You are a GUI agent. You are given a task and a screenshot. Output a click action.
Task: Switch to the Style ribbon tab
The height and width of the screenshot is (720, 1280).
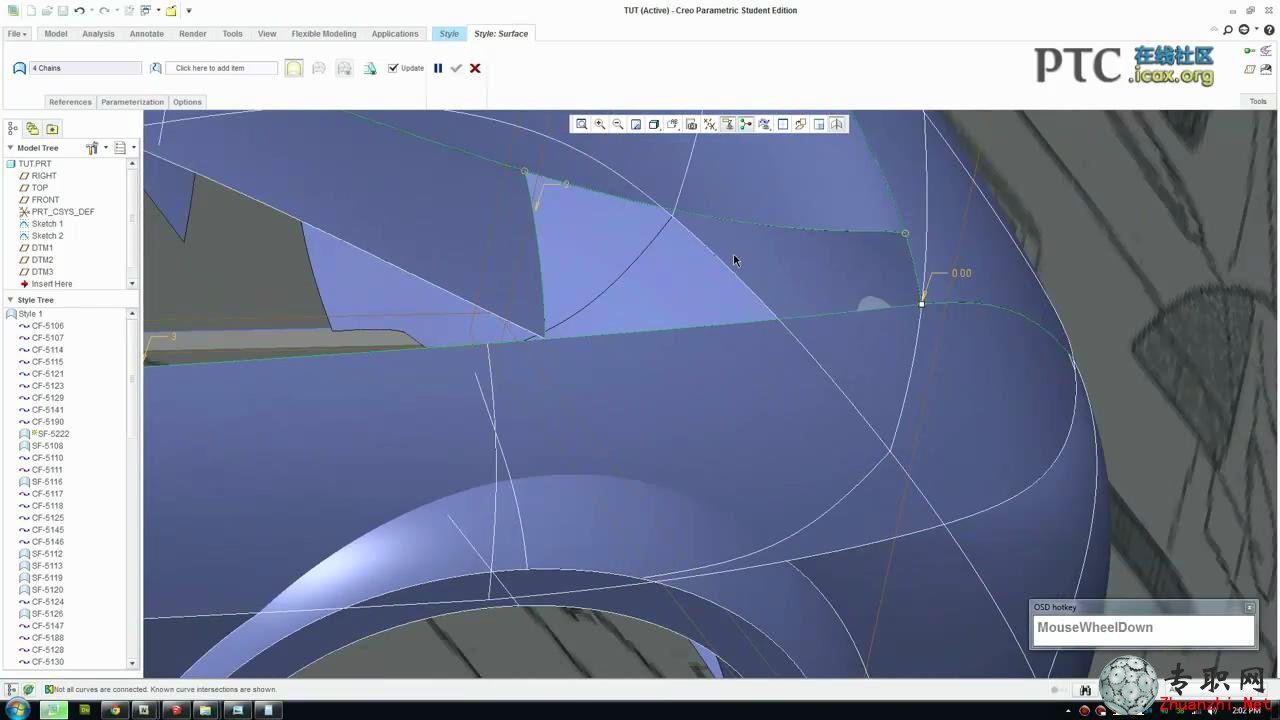pos(449,34)
